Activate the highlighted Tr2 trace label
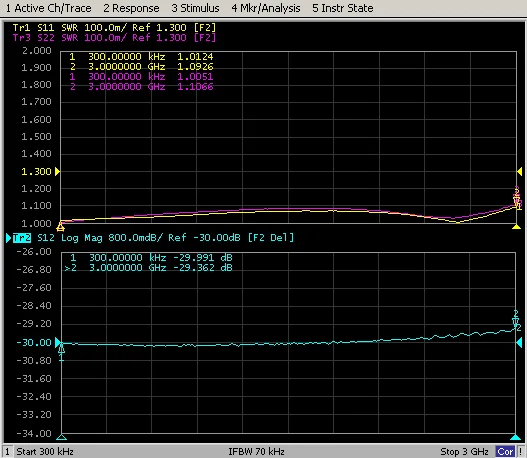The width and height of the screenshot is (527, 458). [22, 238]
